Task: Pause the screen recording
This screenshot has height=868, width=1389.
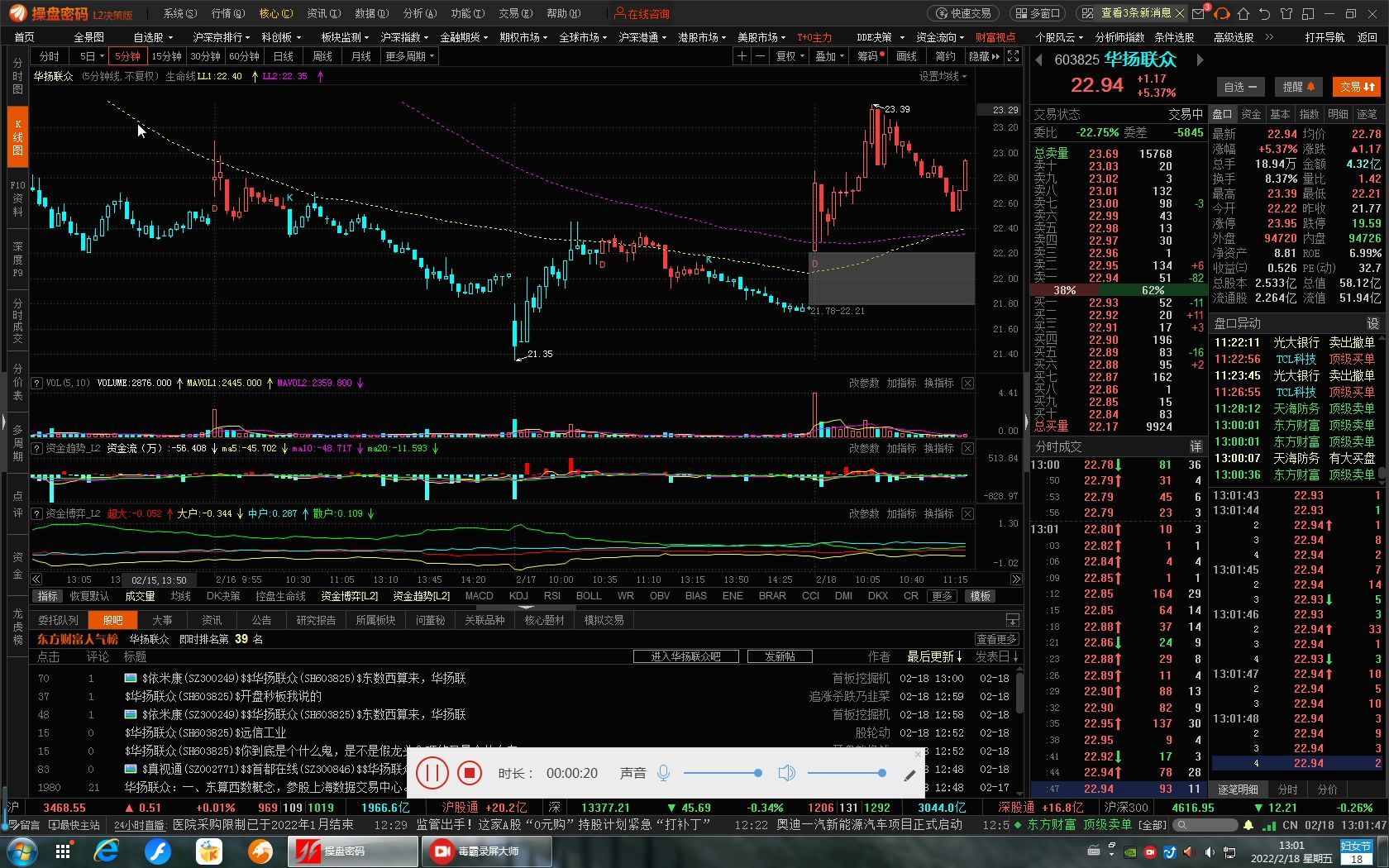Action: (x=432, y=773)
